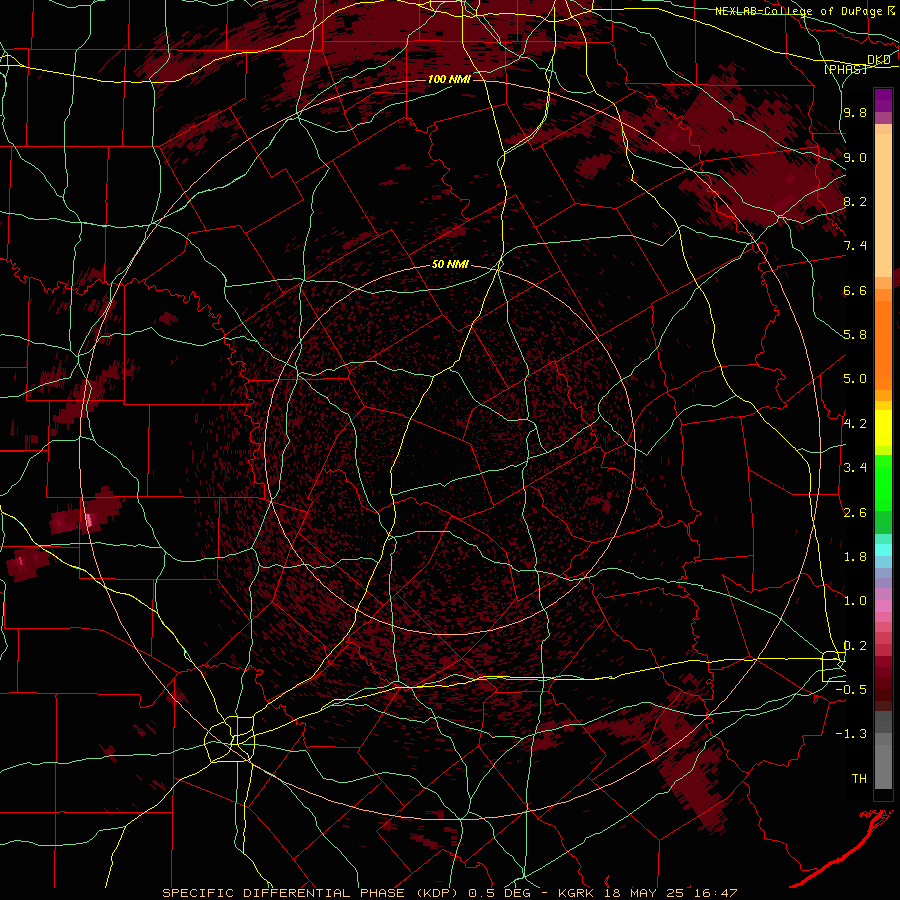Click the 100 NMI range ring label
This screenshot has width=900, height=900.
(449, 79)
